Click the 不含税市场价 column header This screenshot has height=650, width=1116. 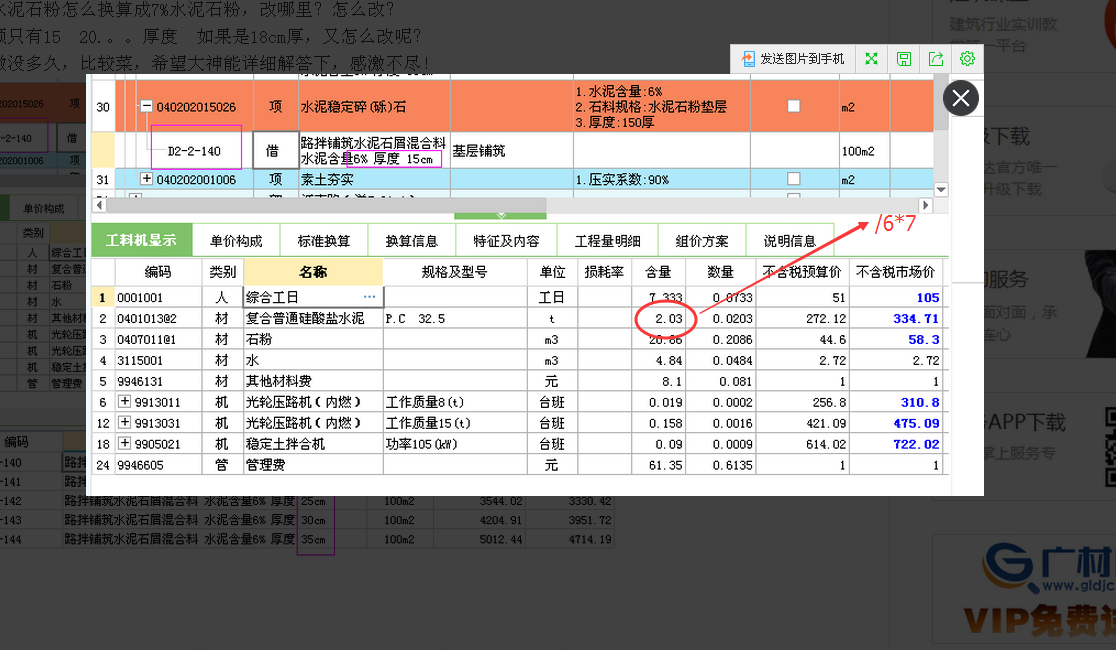895,272
